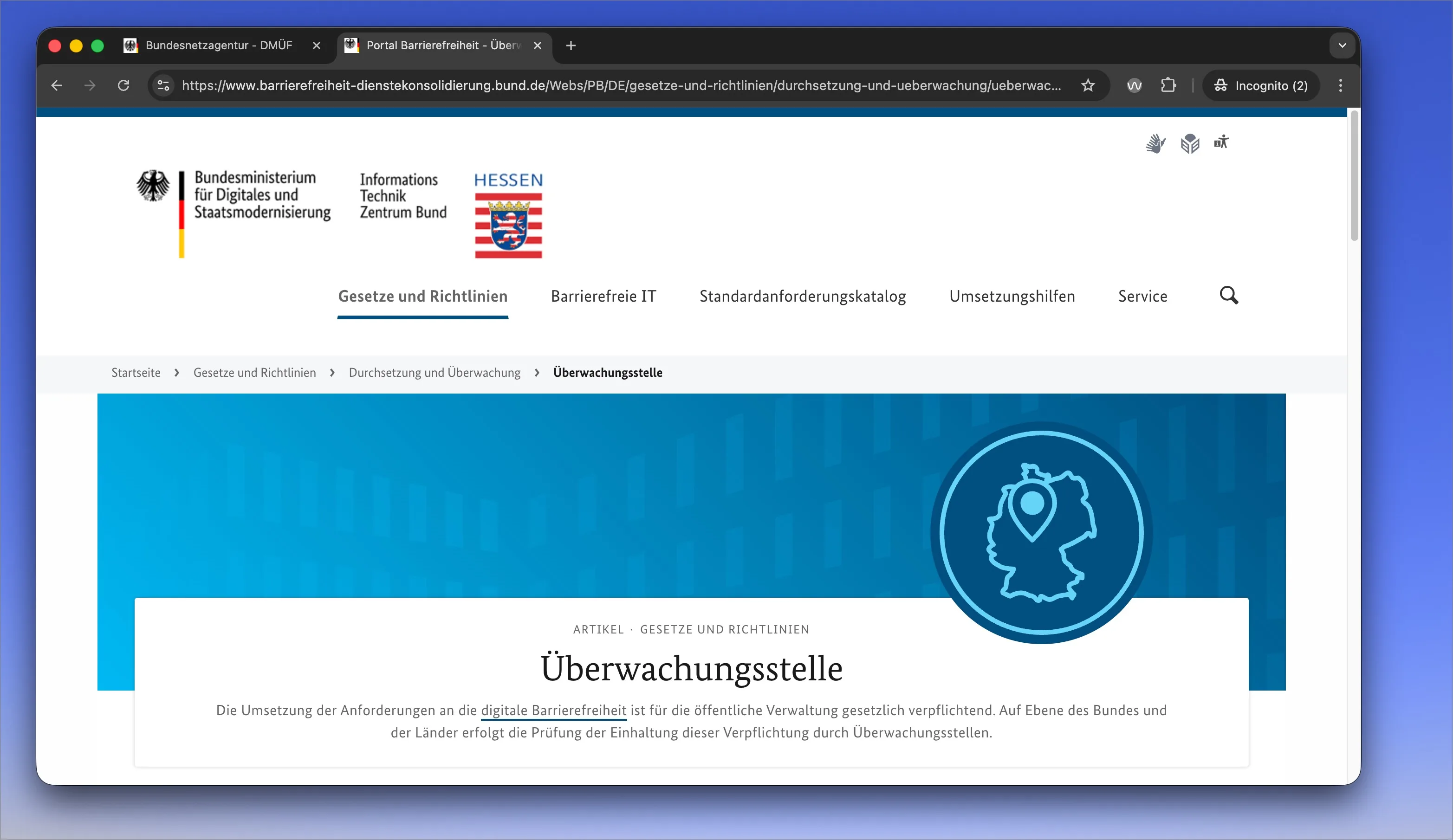Screen dimensions: 1453x840
Task: Bookmark the page with the star icon
Action: coord(1088,85)
